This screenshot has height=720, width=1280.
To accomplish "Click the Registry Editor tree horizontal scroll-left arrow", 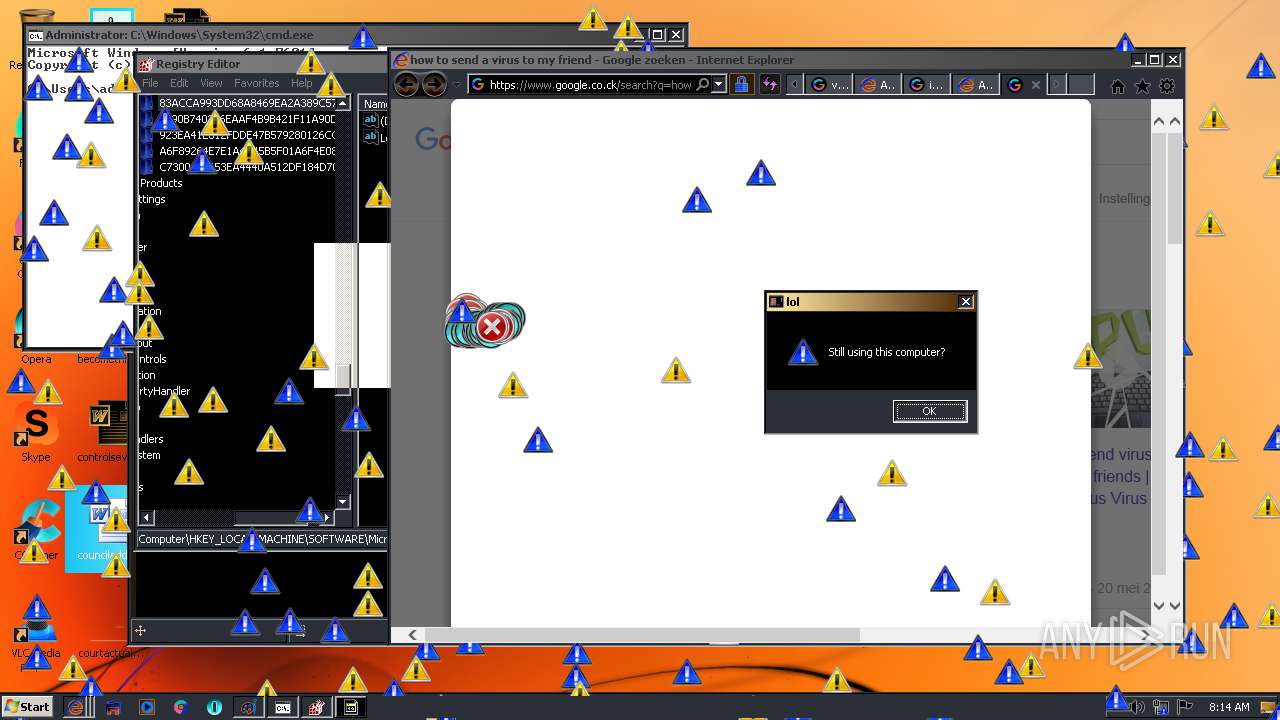I will 147,517.
